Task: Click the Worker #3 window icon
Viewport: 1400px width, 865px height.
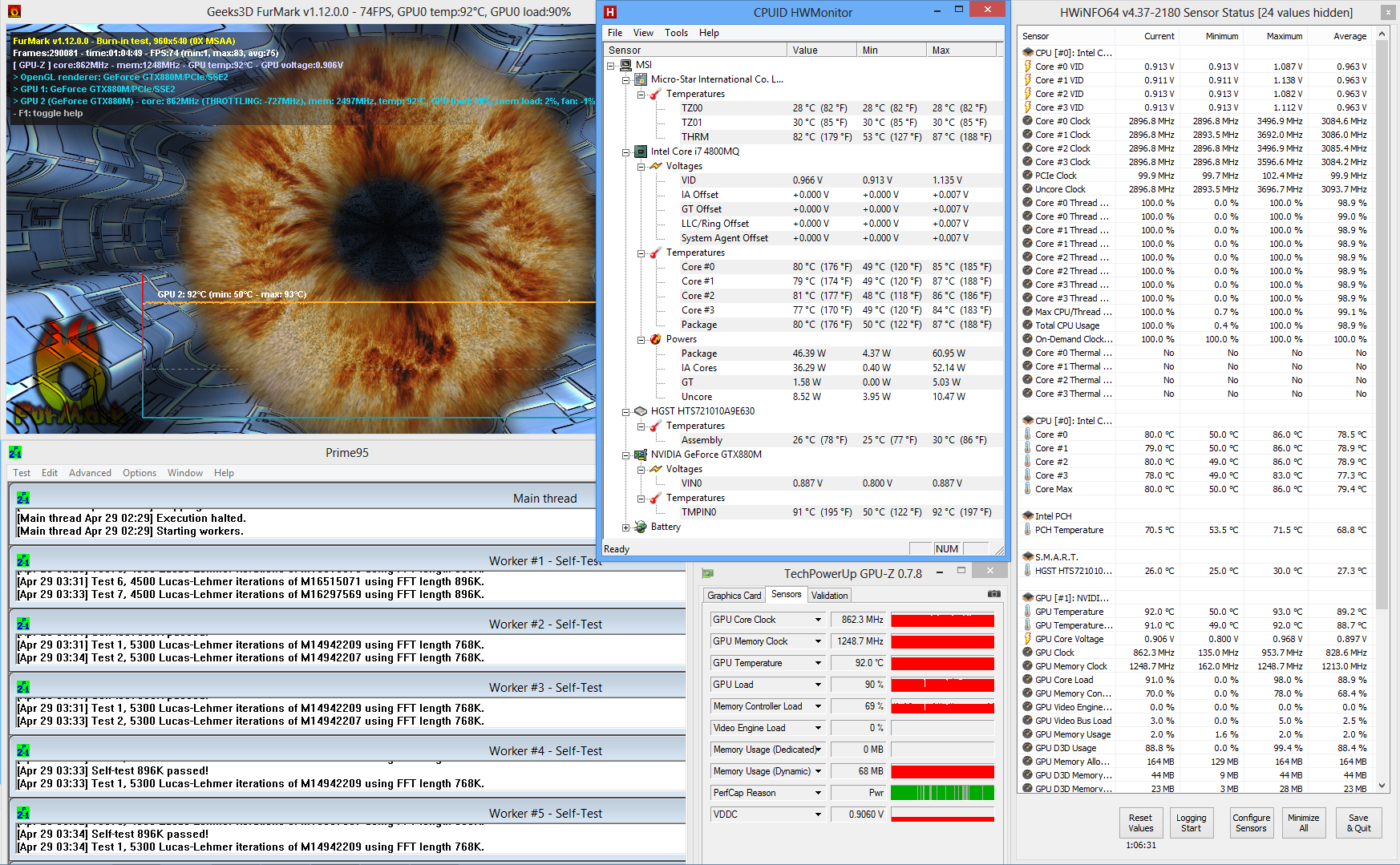Action: click(23, 688)
